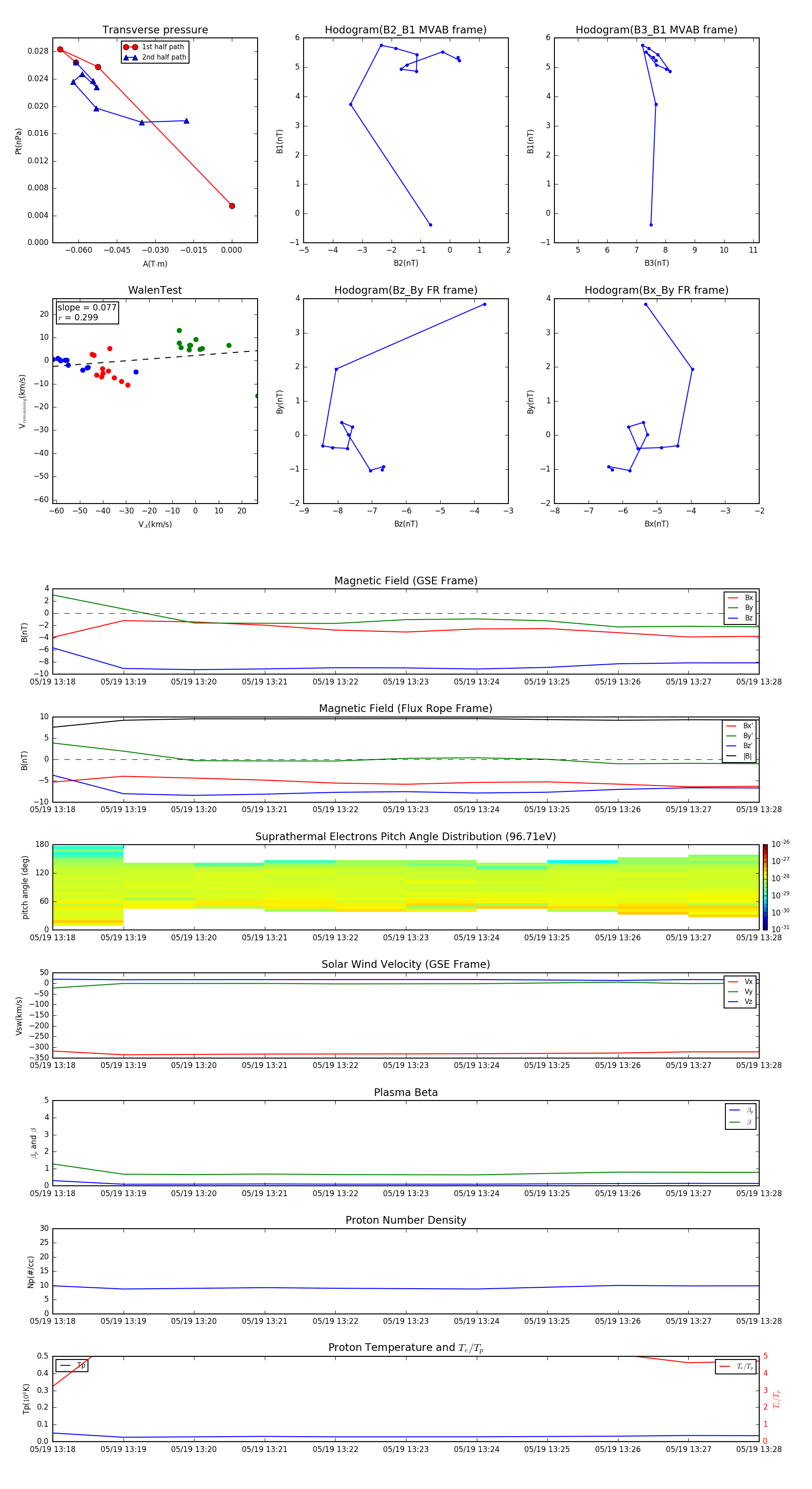Click the 'Hodogram(Bx_By FR frame)' title

click(x=656, y=290)
